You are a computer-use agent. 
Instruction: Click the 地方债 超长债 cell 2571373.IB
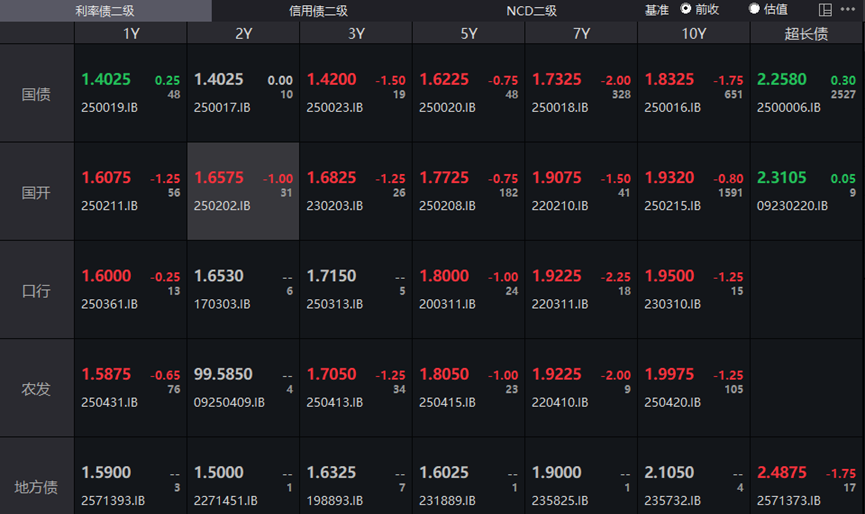[x=806, y=485]
